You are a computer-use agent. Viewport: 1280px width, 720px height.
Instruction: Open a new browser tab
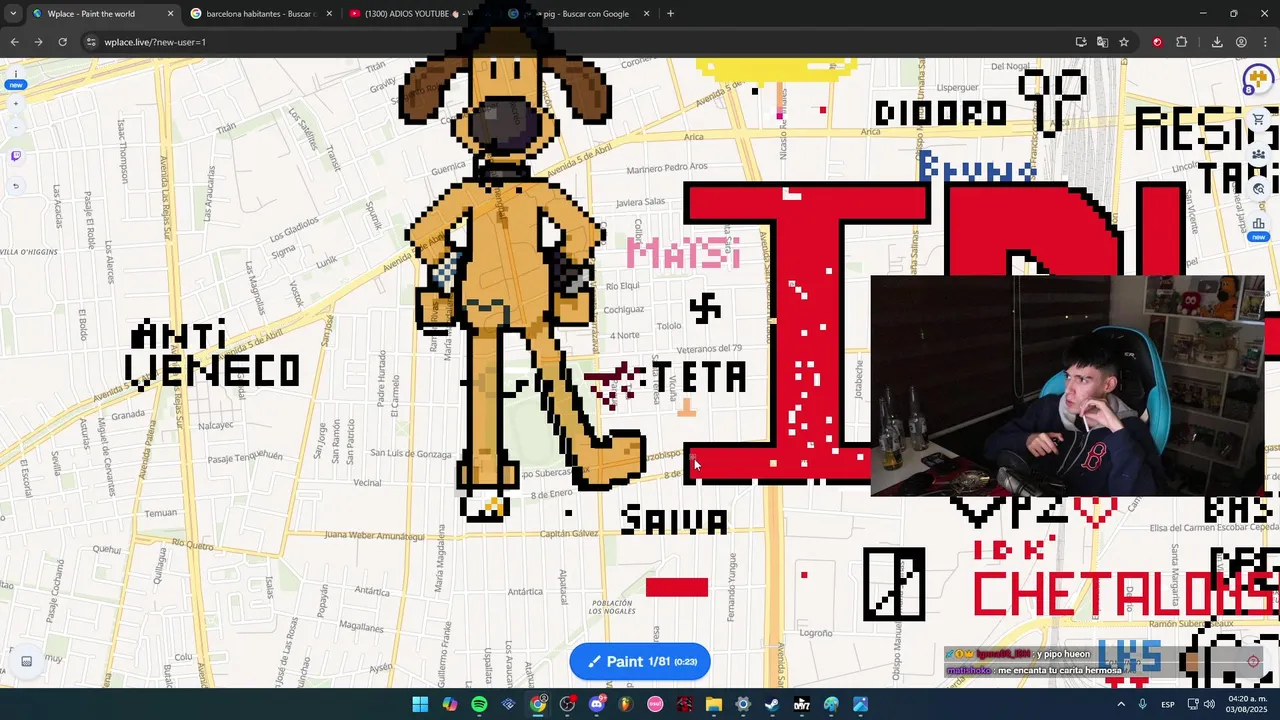(670, 14)
